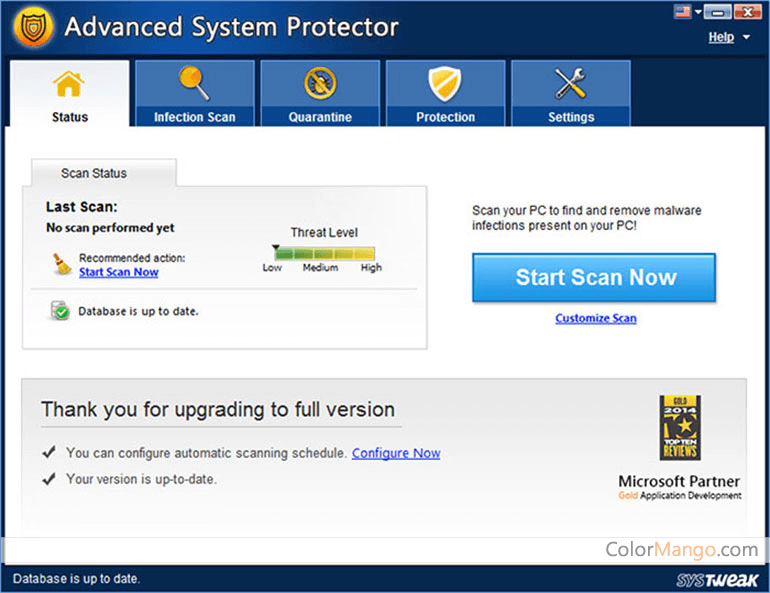The width and height of the screenshot is (770, 593).
Task: Click the Settings wrench and screwdriver icon
Action: pyautogui.click(x=571, y=84)
